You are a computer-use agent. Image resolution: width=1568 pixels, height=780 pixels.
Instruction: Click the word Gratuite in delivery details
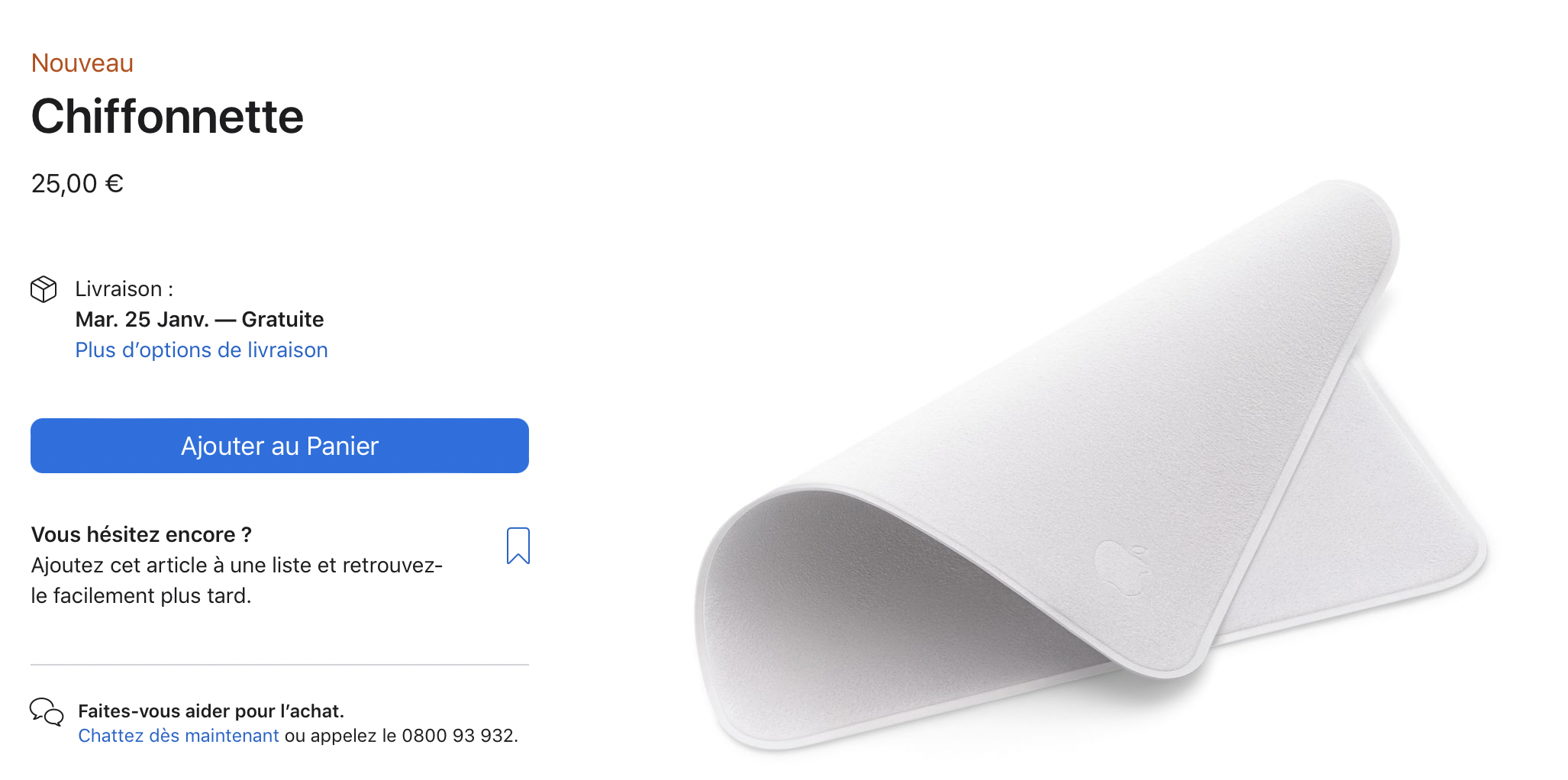[x=282, y=319]
